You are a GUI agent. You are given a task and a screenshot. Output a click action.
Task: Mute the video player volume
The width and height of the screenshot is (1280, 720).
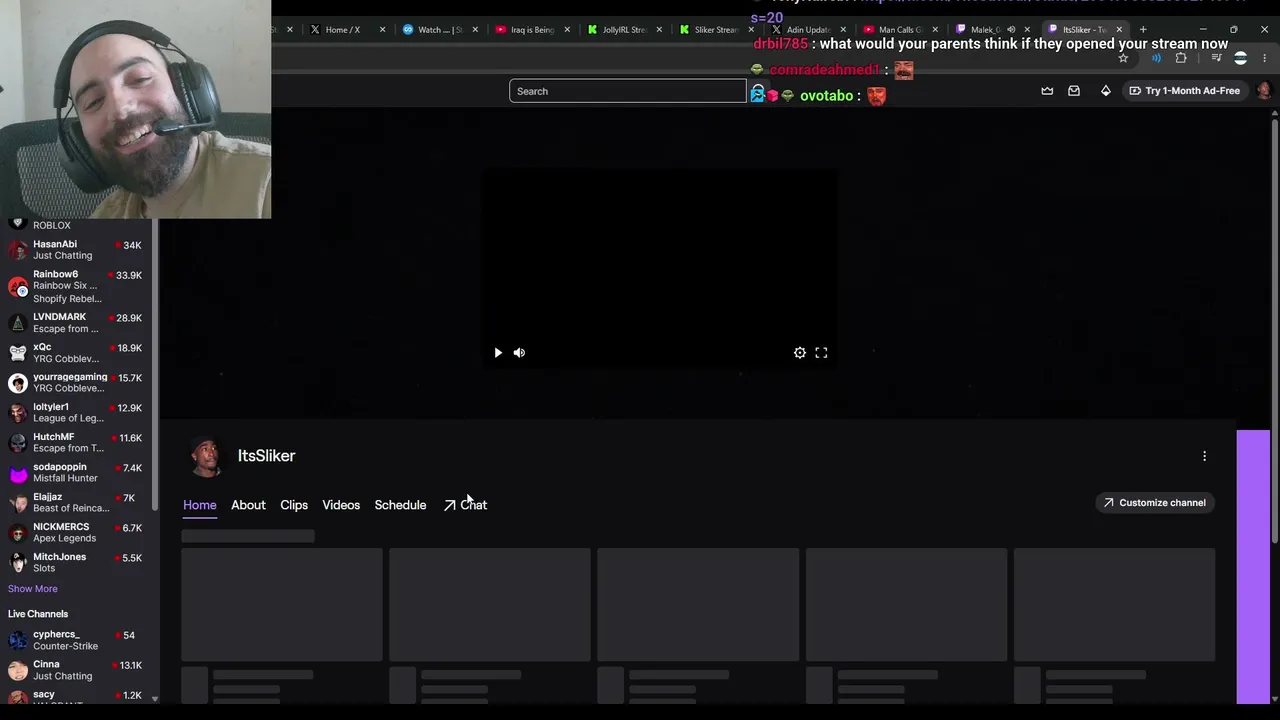(x=519, y=353)
